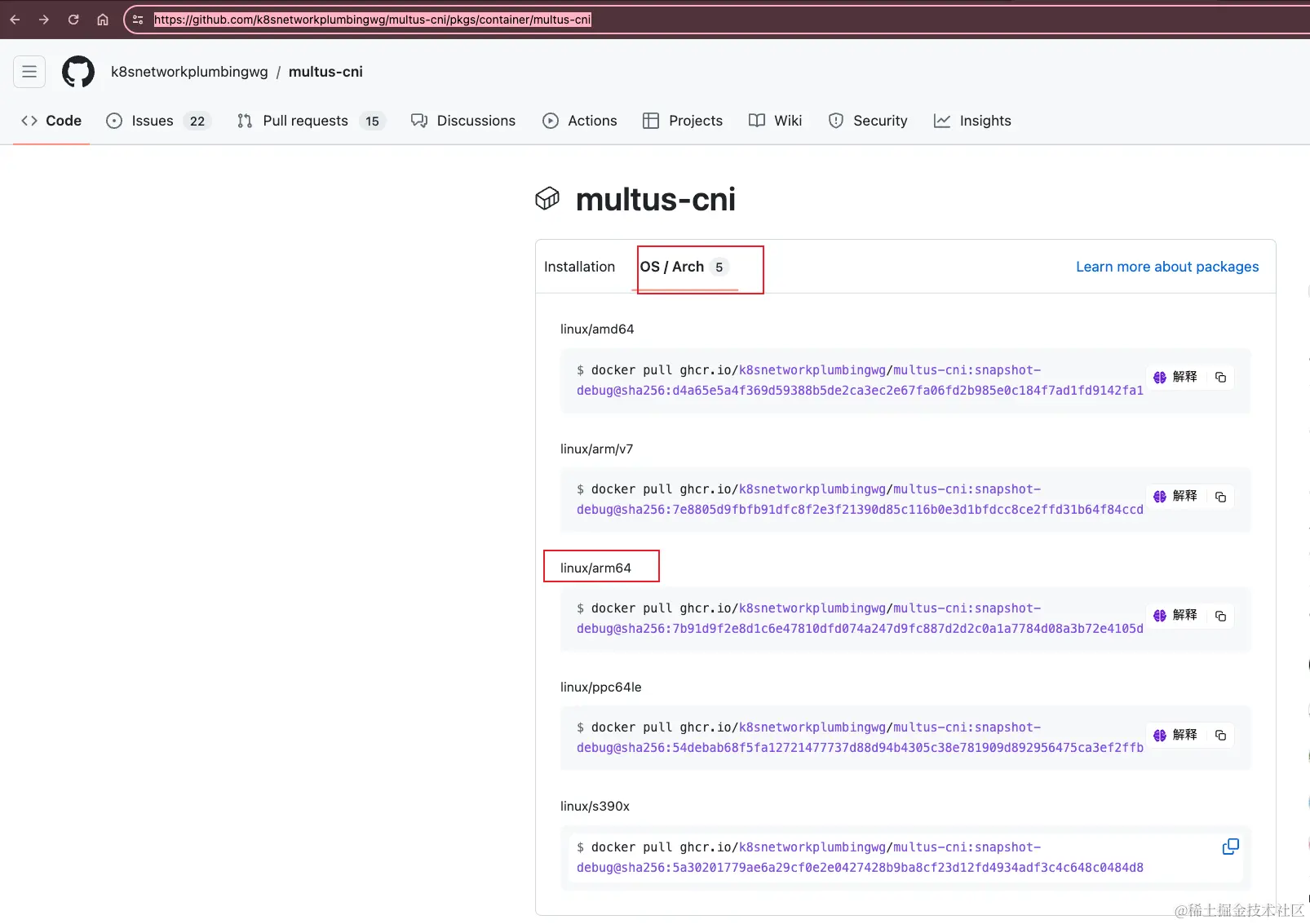The width and height of the screenshot is (1310, 924).
Task: Follow Learn more about packages link
Action: pos(1167,267)
